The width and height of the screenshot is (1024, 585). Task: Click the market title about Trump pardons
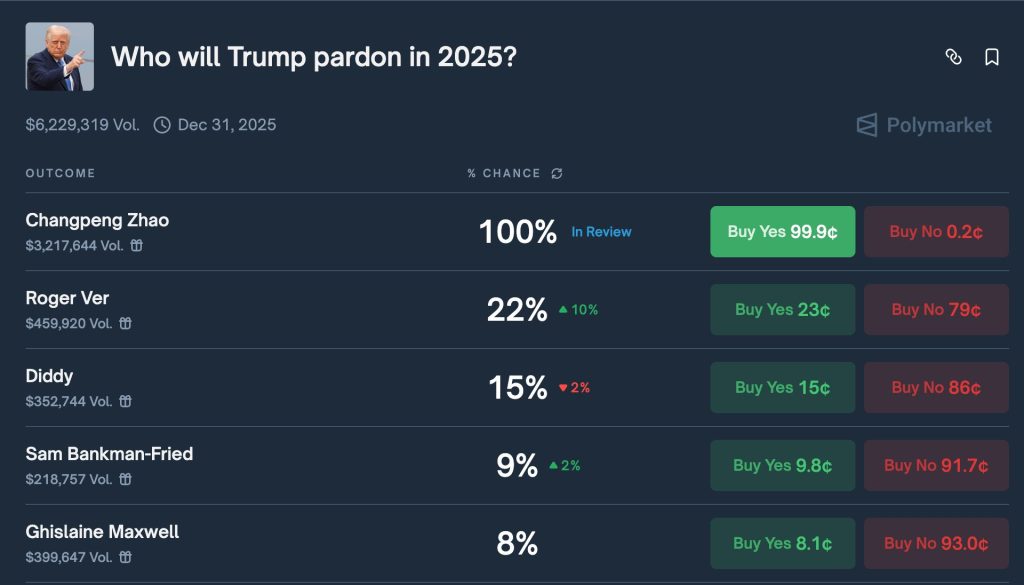[x=313, y=57]
